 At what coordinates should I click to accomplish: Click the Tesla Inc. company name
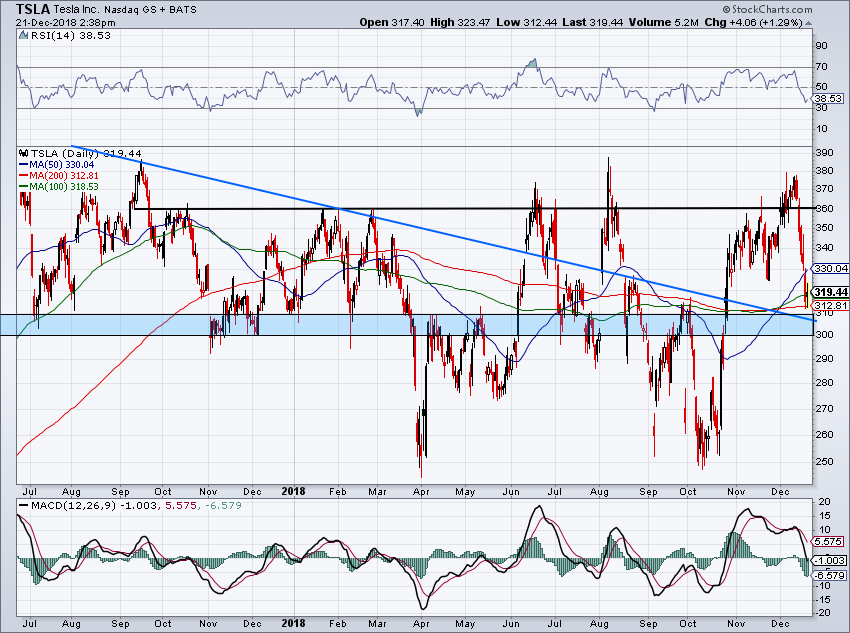(76, 10)
